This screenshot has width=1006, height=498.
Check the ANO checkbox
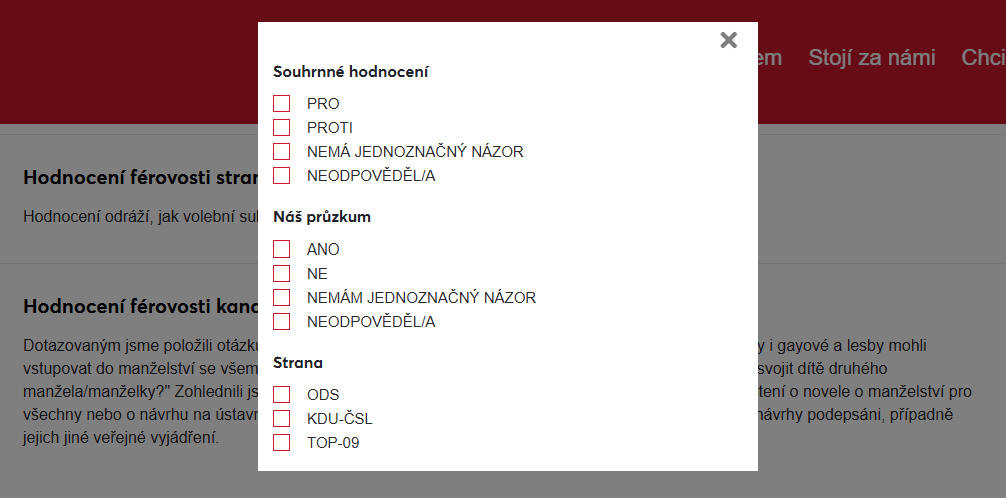click(282, 250)
